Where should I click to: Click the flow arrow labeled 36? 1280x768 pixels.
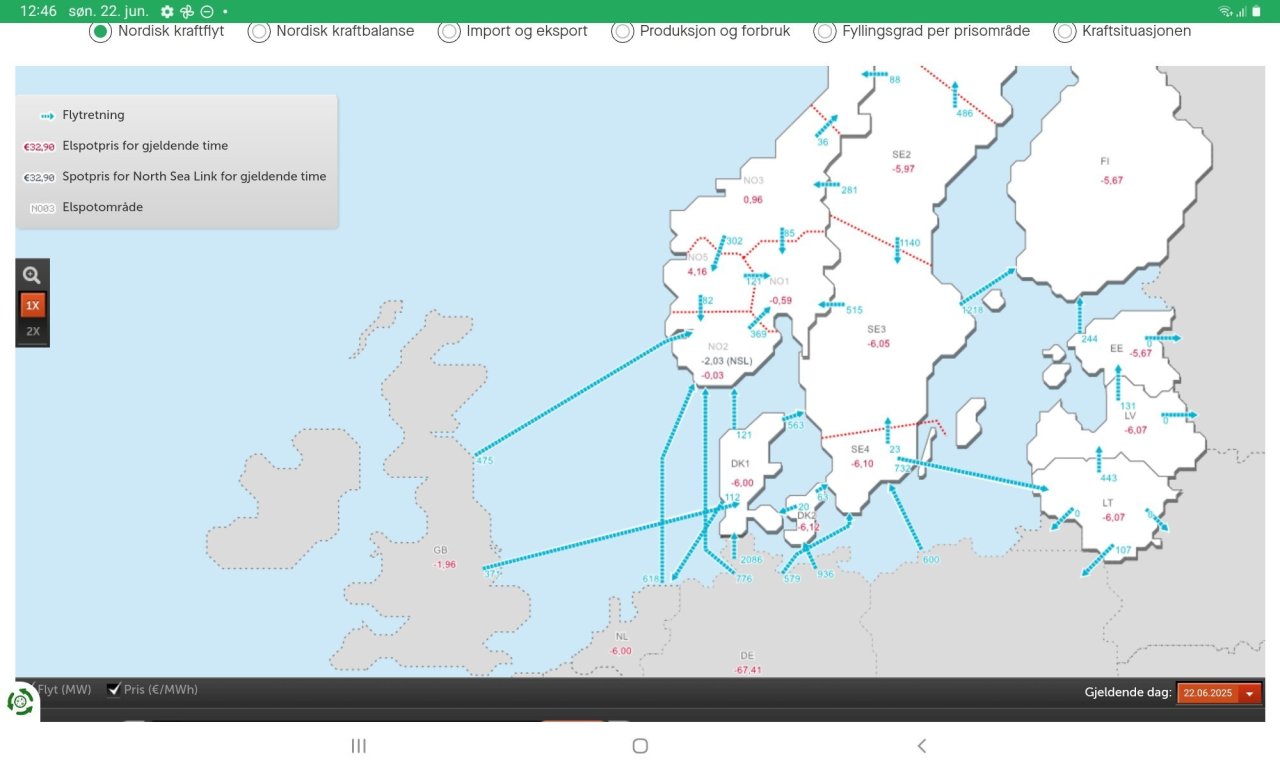tap(826, 126)
